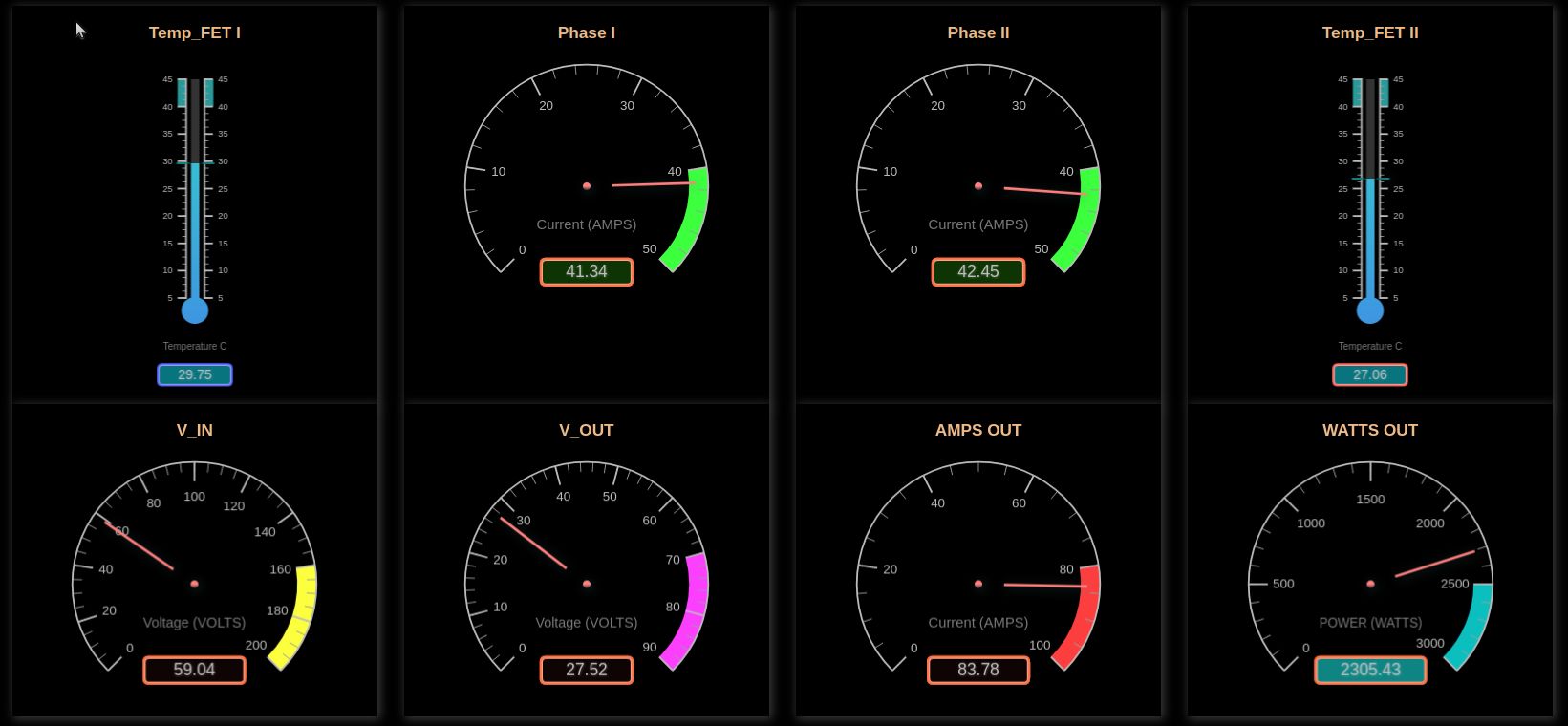Click the WATTS OUT gauge center pivot
Image resolution: width=1568 pixels, height=726 pixels.
point(1370,584)
